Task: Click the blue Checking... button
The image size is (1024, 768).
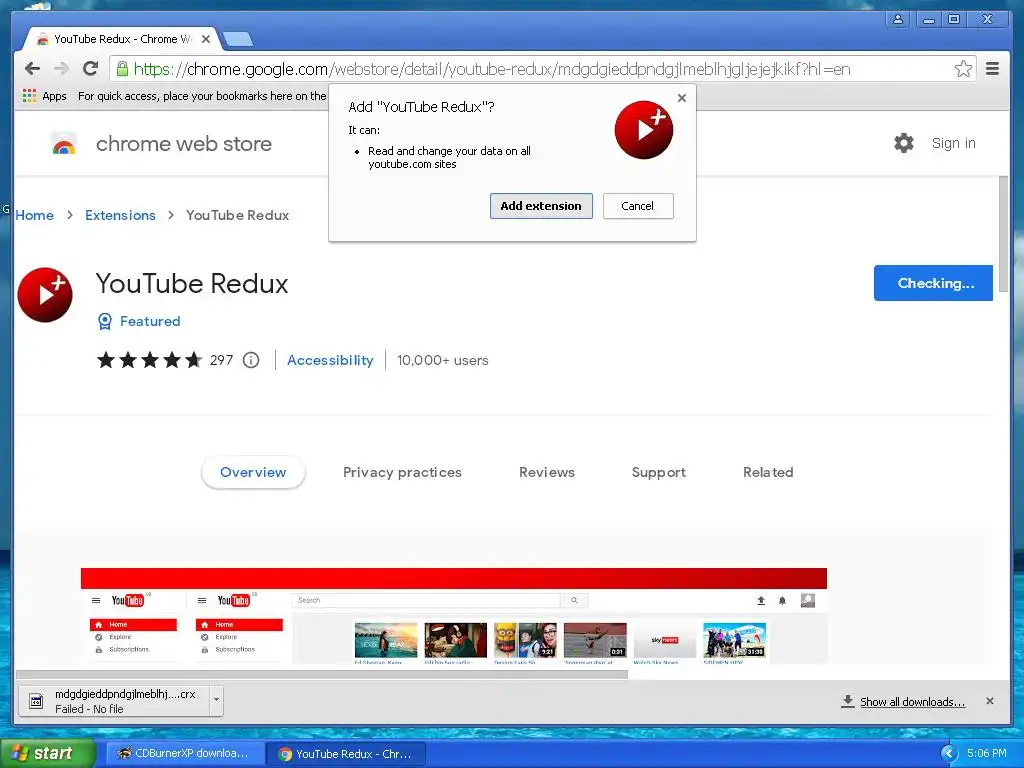Action: 933,283
